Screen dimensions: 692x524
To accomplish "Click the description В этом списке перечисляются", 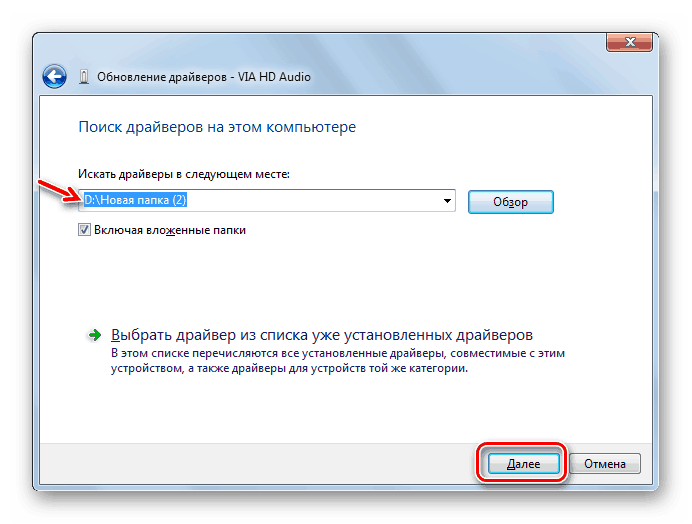I will pyautogui.click(x=338, y=361).
